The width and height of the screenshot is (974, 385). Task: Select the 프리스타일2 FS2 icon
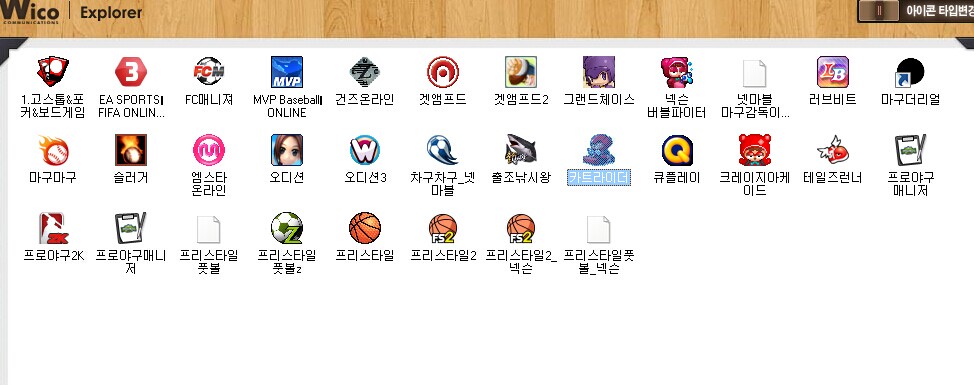click(x=443, y=228)
